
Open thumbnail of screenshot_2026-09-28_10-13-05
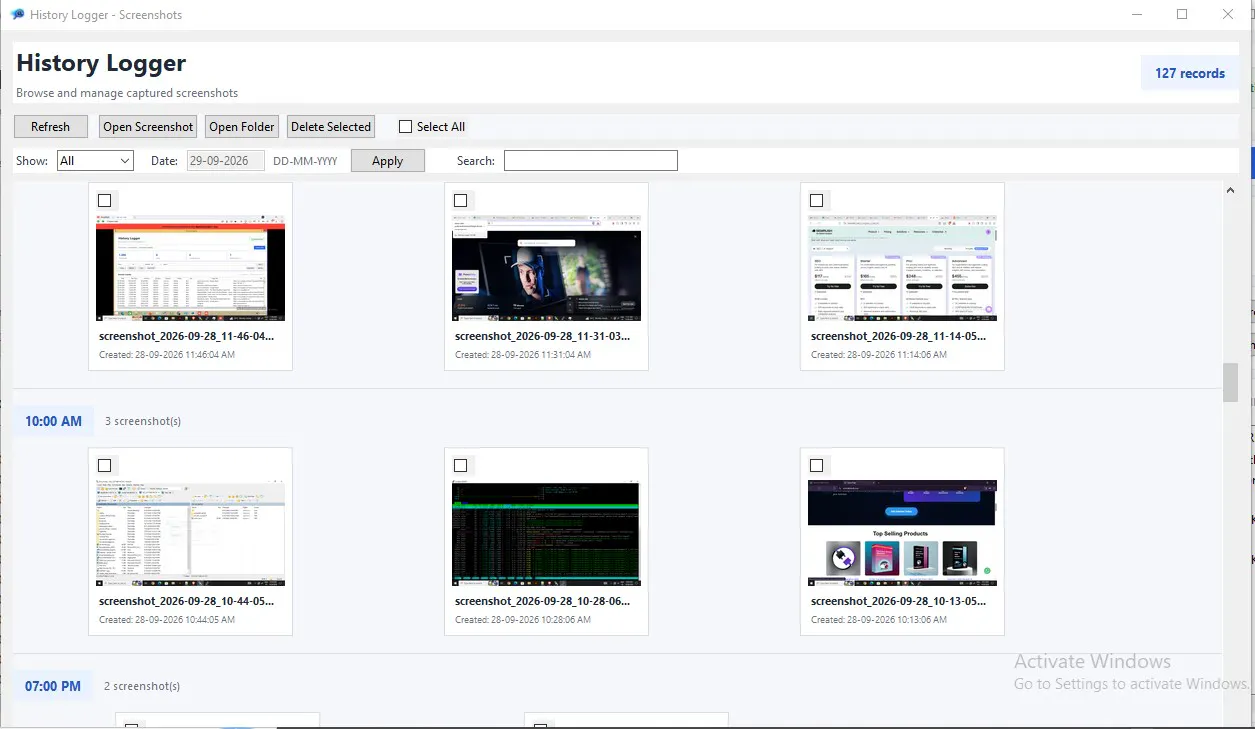pyautogui.click(x=902, y=532)
